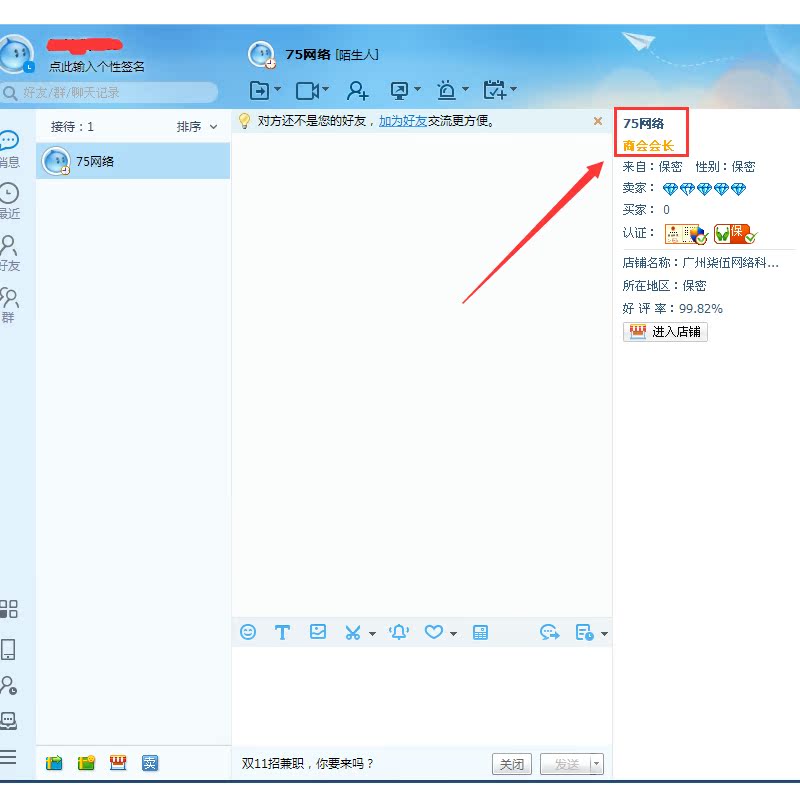This screenshot has height=800, width=800.
Task: Click the 加为好友 link
Action: (402, 121)
